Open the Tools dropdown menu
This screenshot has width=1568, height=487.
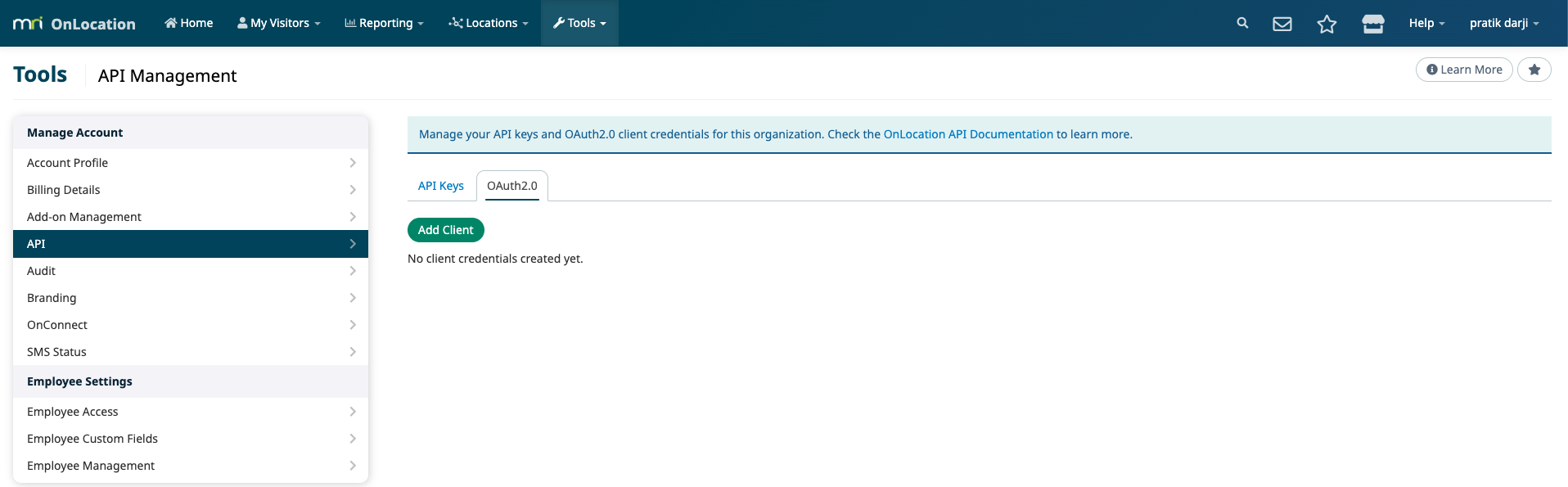point(579,23)
